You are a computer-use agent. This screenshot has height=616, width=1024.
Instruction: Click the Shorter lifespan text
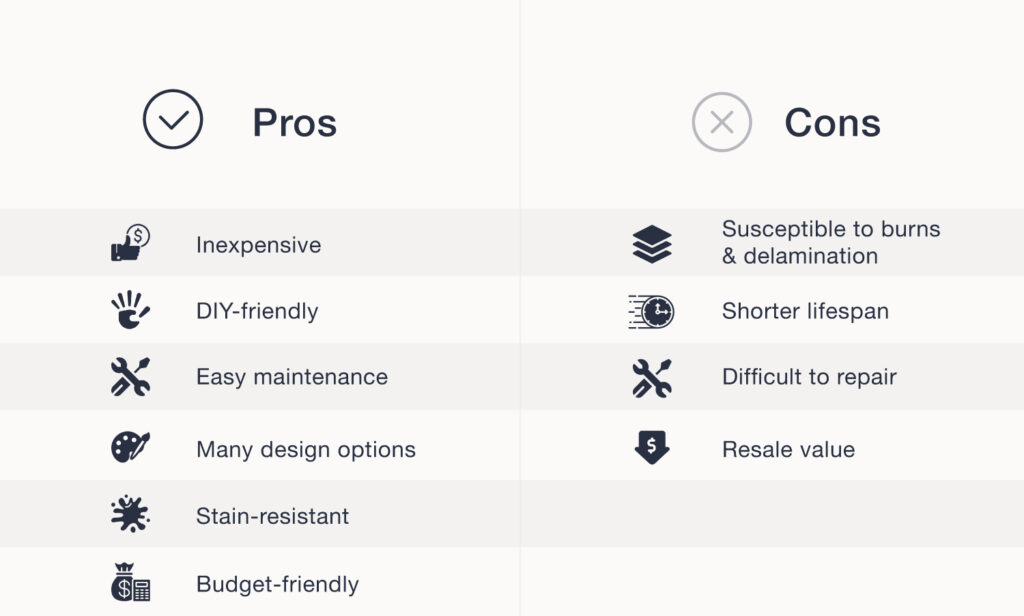805,311
